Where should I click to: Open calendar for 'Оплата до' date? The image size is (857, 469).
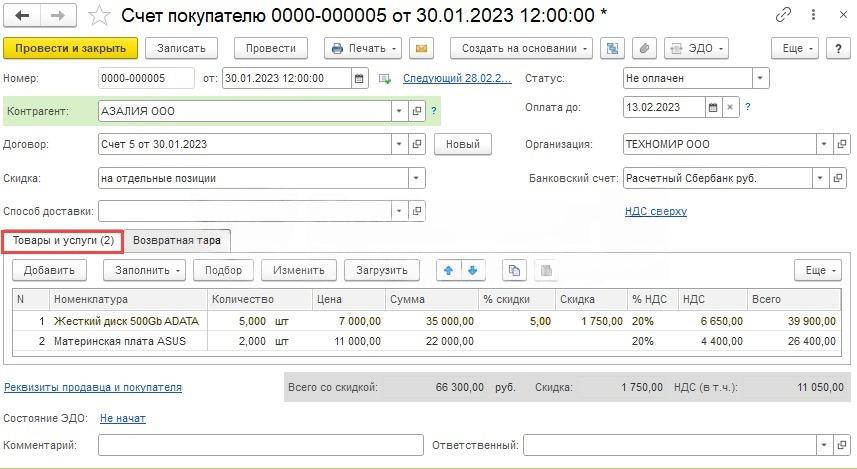(x=713, y=107)
